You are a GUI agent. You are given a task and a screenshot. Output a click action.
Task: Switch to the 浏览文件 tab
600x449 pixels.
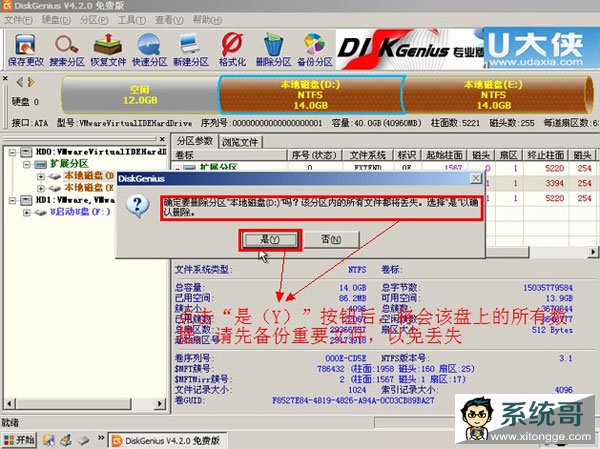tap(240, 142)
